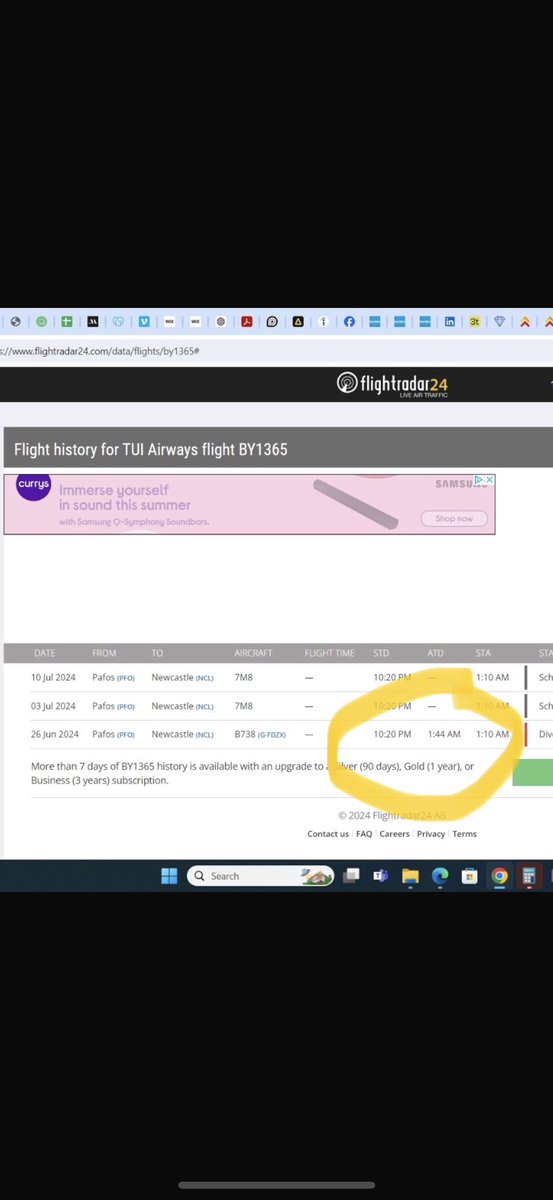The width and height of the screenshot is (553, 1200).
Task: Click the FROM column header
Action: [x=104, y=653]
